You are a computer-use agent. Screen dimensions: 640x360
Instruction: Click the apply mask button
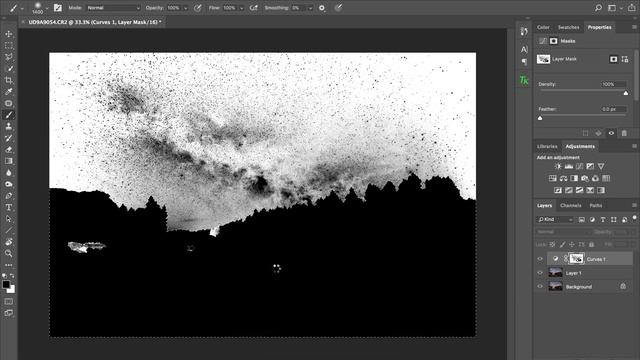[x=598, y=133]
